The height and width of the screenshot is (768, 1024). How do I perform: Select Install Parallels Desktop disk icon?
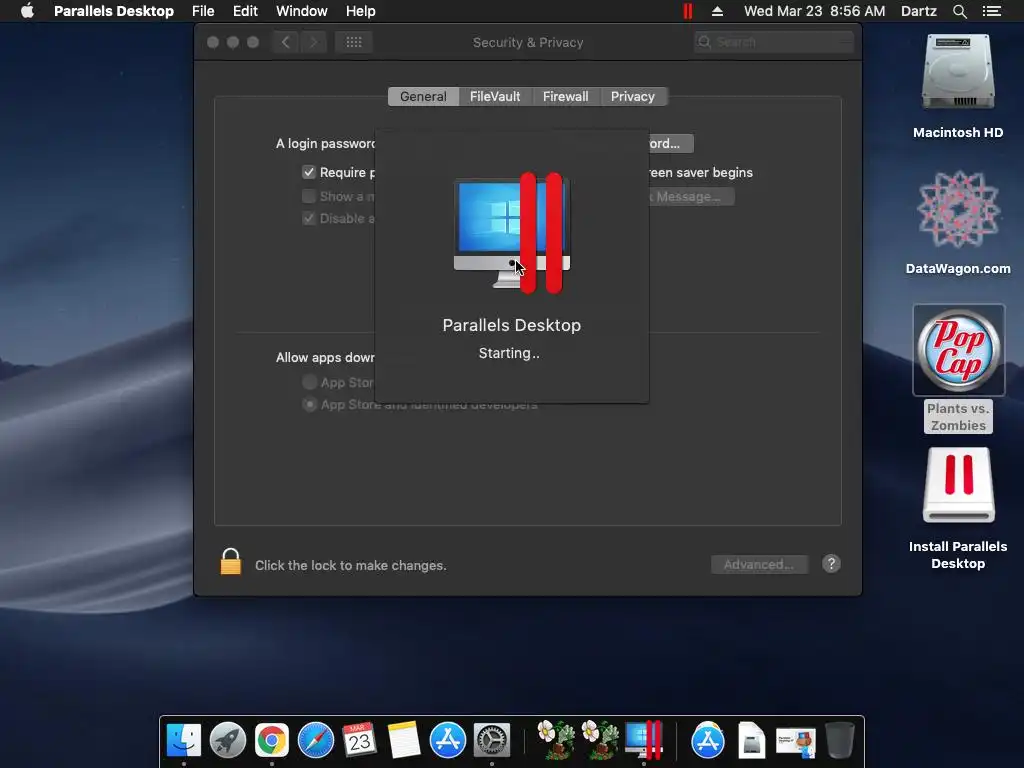tap(958, 485)
